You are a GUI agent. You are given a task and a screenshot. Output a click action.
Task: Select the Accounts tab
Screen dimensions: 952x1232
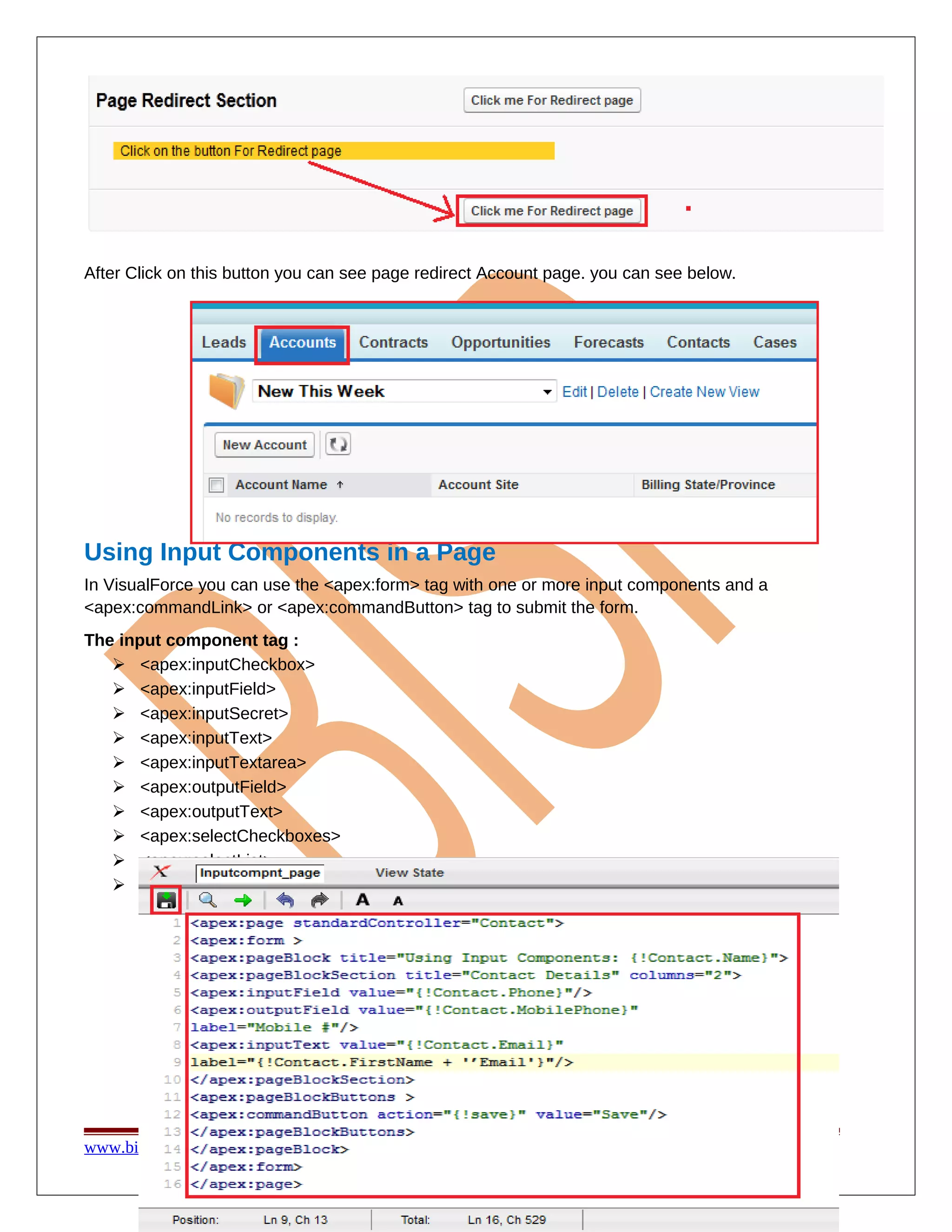(x=302, y=343)
